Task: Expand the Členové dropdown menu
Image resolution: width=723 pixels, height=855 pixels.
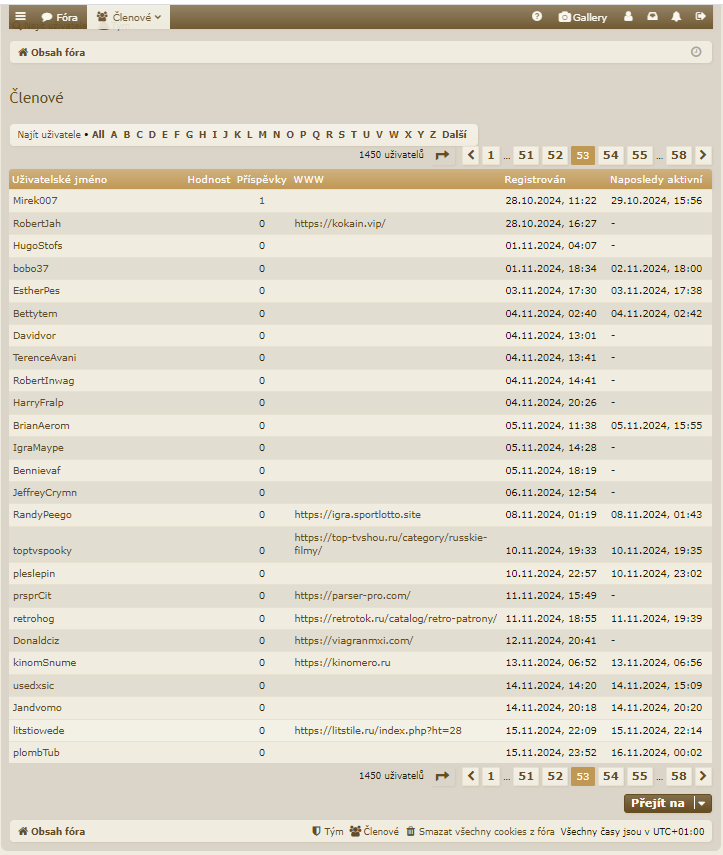Action: point(129,17)
